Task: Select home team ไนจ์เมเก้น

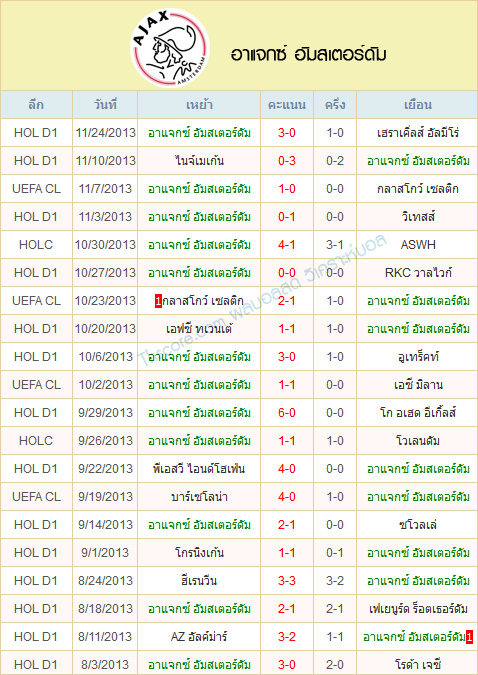Action: coord(199,161)
